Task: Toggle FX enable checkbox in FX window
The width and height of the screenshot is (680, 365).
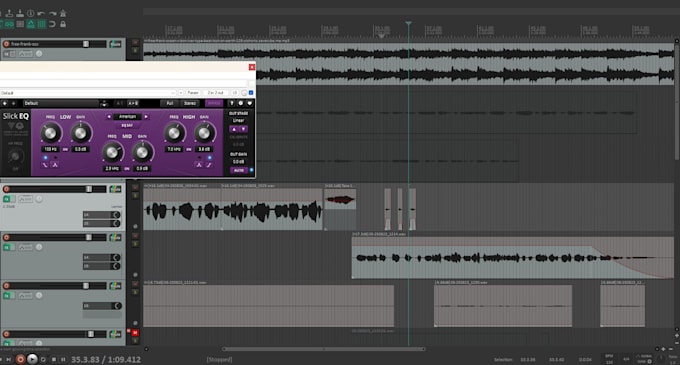Action: click(x=251, y=93)
